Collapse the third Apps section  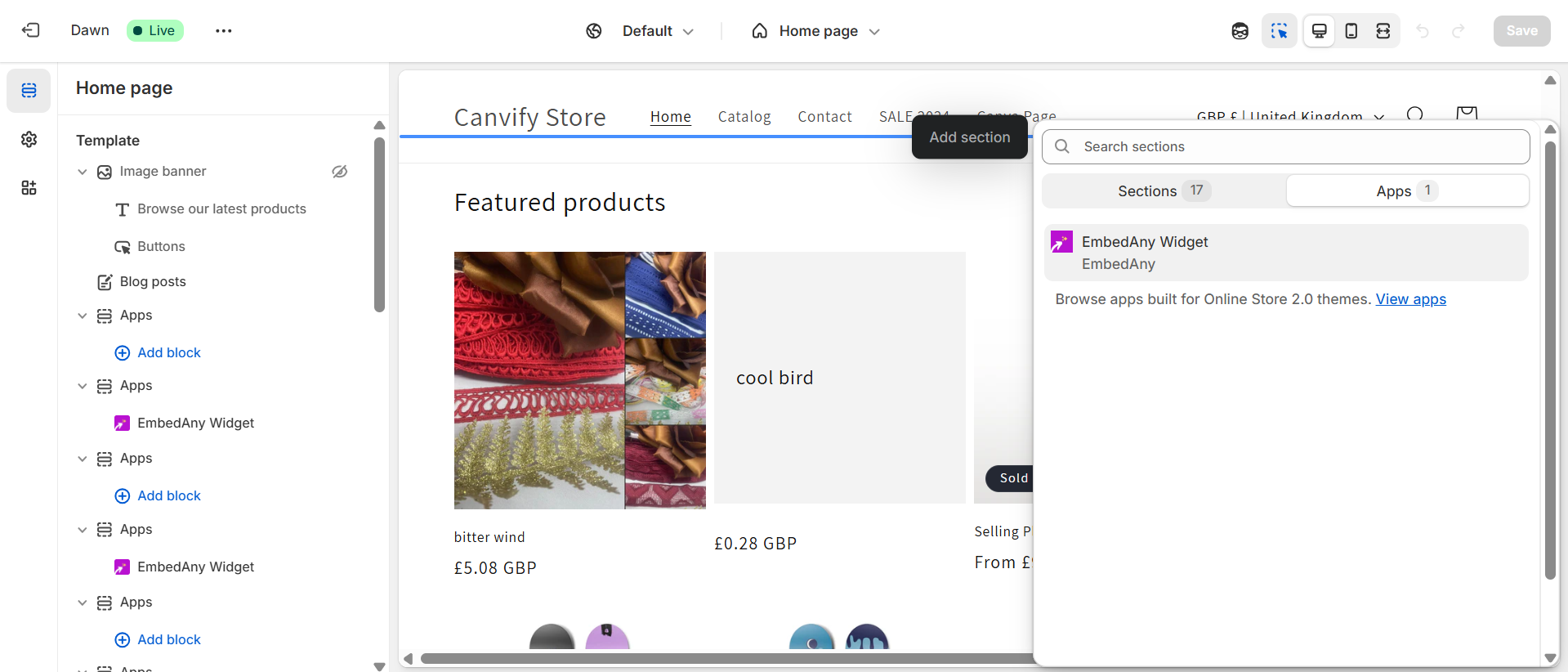(83, 459)
